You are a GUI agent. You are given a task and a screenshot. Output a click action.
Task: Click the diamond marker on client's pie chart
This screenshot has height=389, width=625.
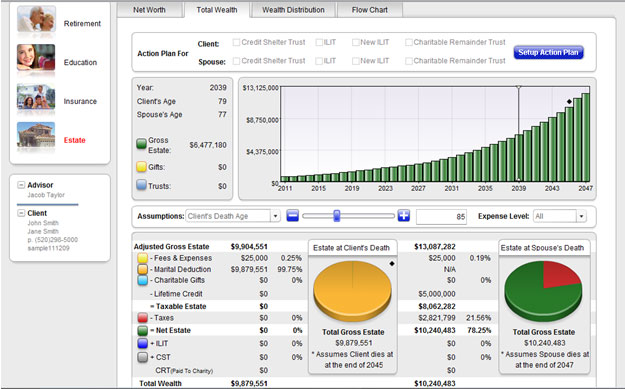[x=392, y=263]
